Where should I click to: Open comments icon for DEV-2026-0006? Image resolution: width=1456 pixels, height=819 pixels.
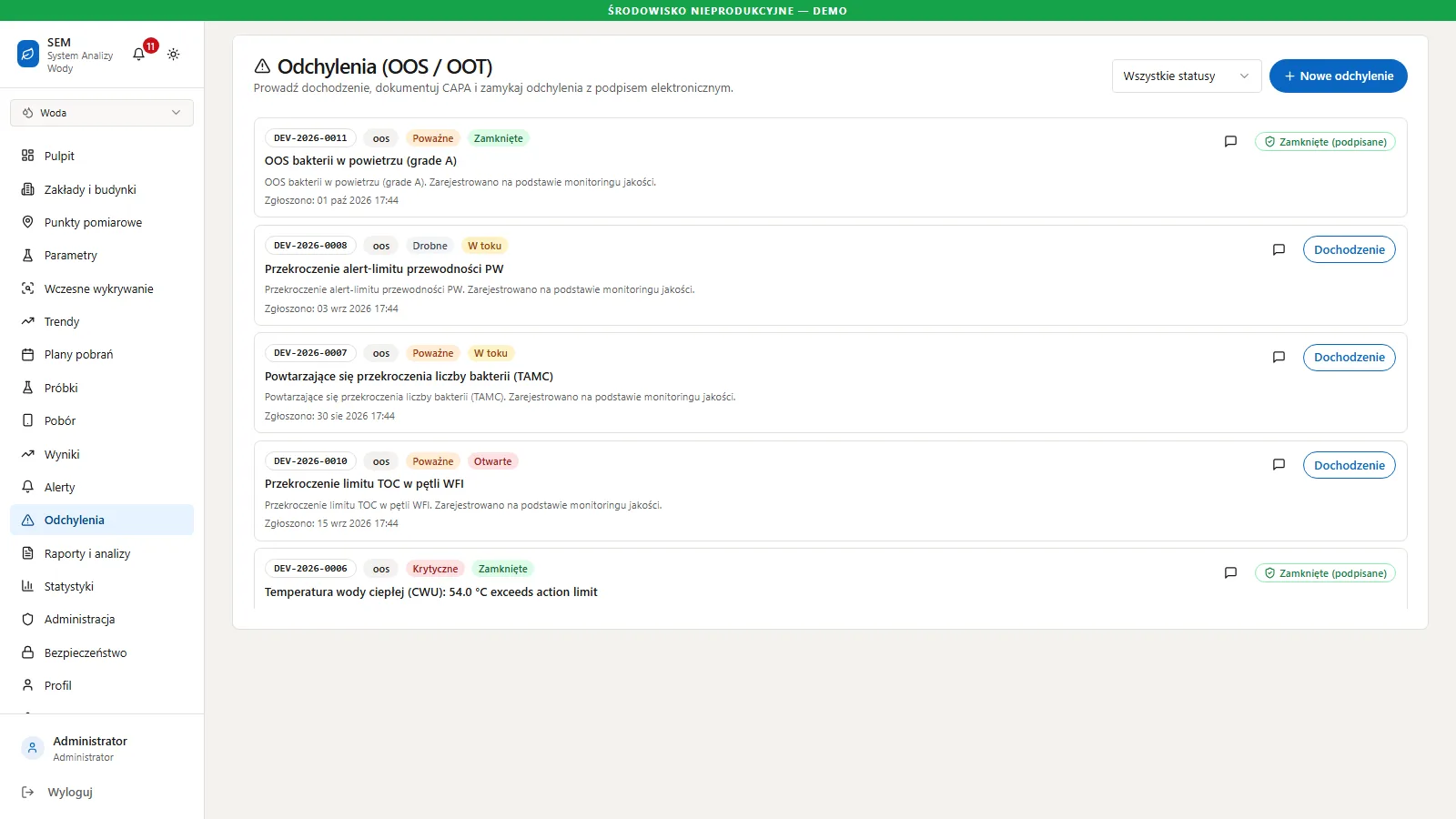tap(1230, 573)
